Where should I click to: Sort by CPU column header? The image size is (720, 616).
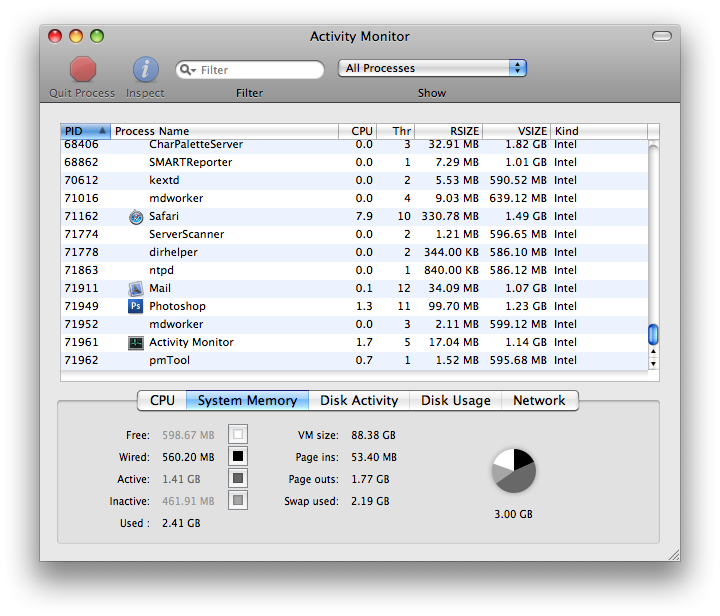(358, 131)
